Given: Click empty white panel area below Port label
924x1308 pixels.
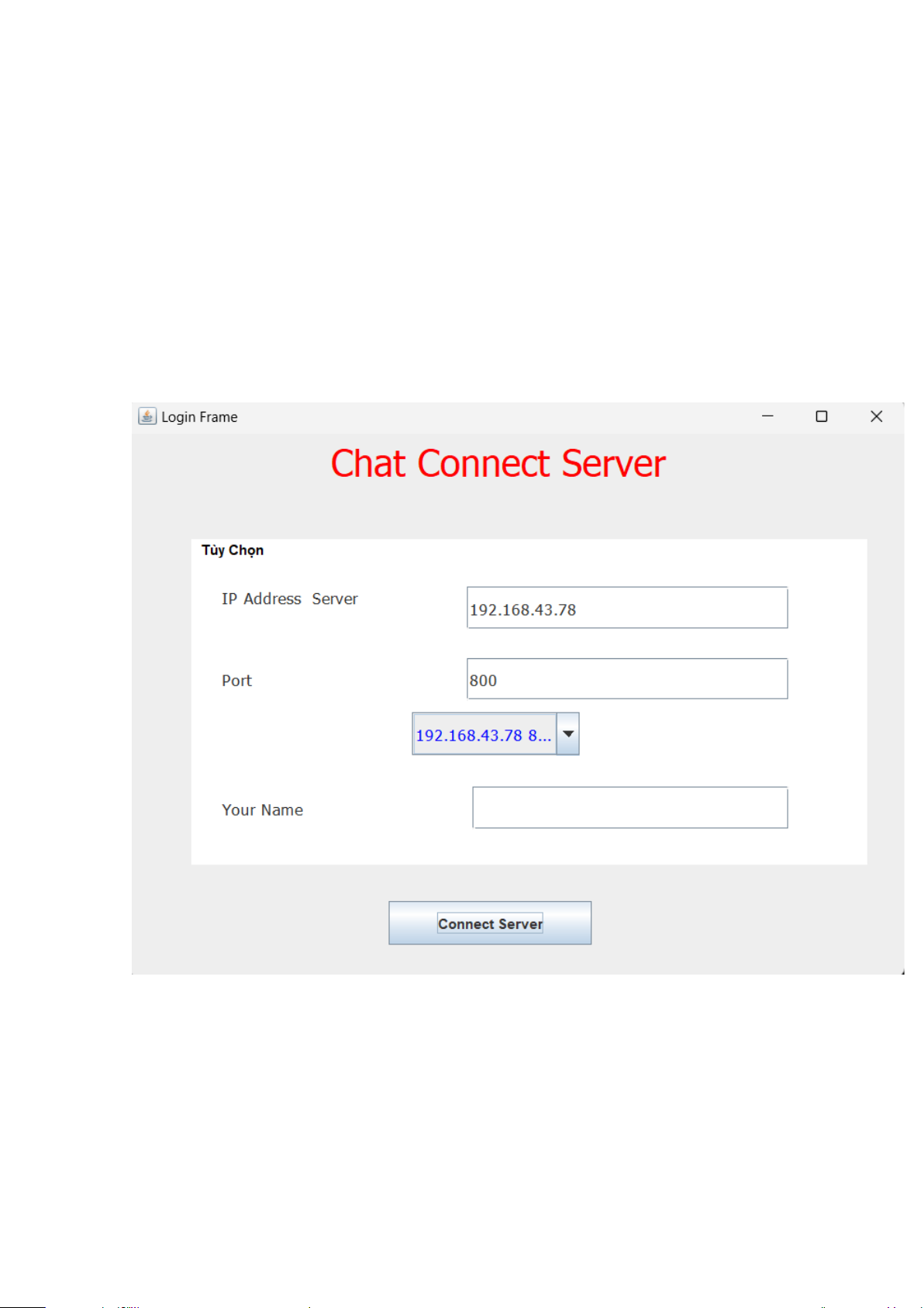Looking at the screenshot, I should click(x=295, y=744).
